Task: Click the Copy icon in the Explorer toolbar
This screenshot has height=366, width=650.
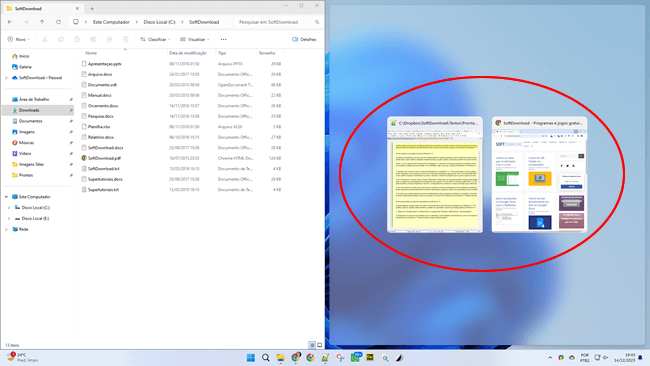Action: pyautogui.click(x=61, y=39)
